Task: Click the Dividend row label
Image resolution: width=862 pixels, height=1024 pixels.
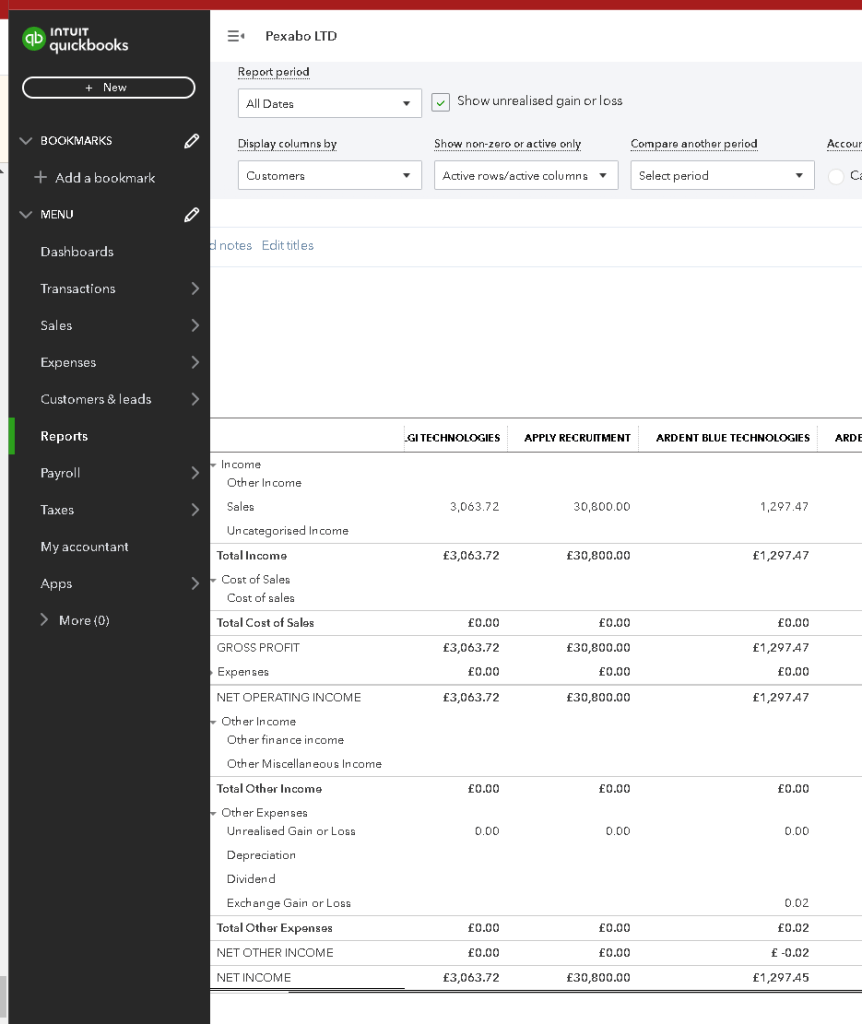Action: click(x=251, y=879)
